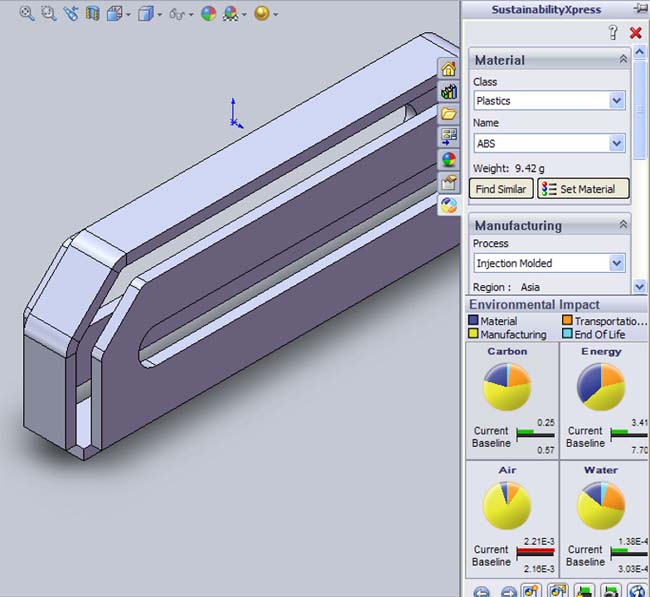Click the View Settings gold sphere icon
Viewport: 650px width, 597px height.
point(262,14)
